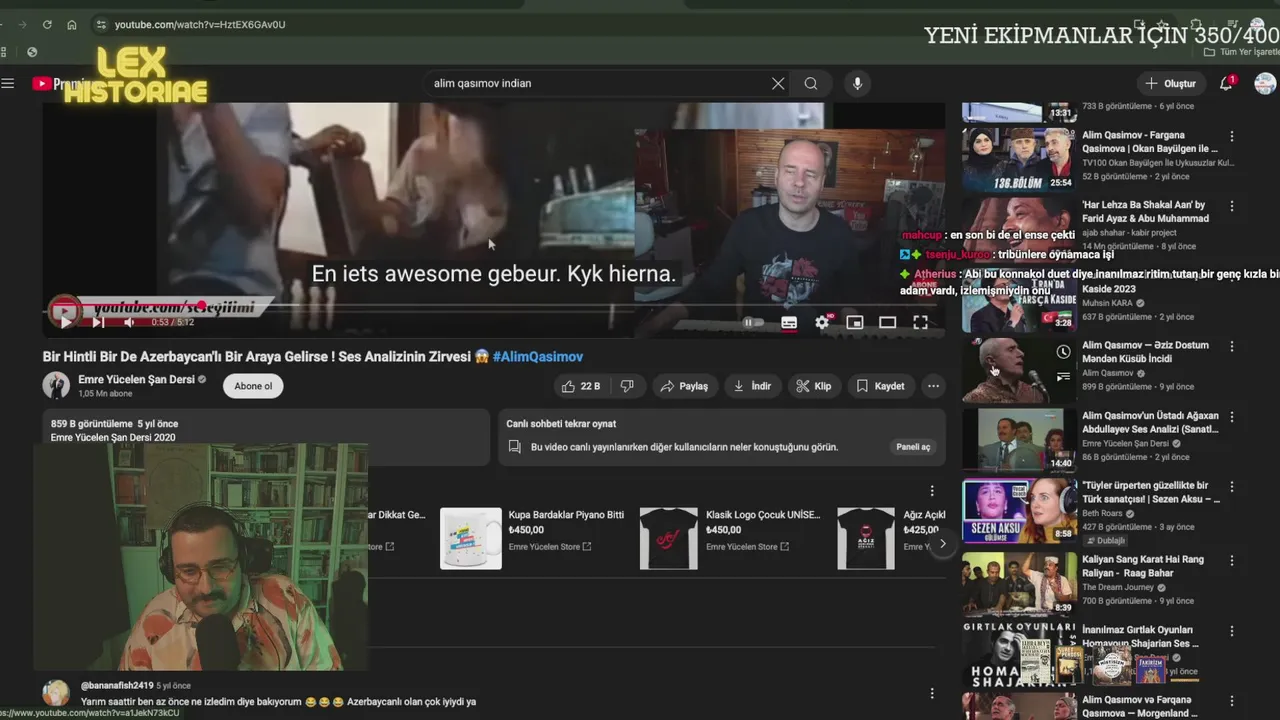Open the YouTube guide hamburger menu
This screenshot has height=720, width=1280.
(8, 83)
